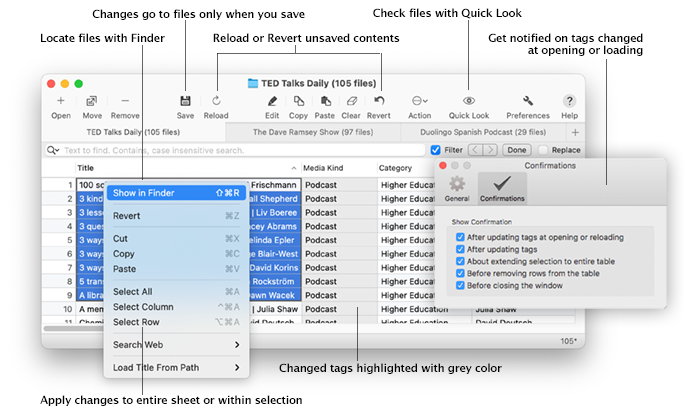Select the Julia Shaw row Podcast cell
Image resolution: width=700 pixels, height=420 pixels.
pos(339,309)
